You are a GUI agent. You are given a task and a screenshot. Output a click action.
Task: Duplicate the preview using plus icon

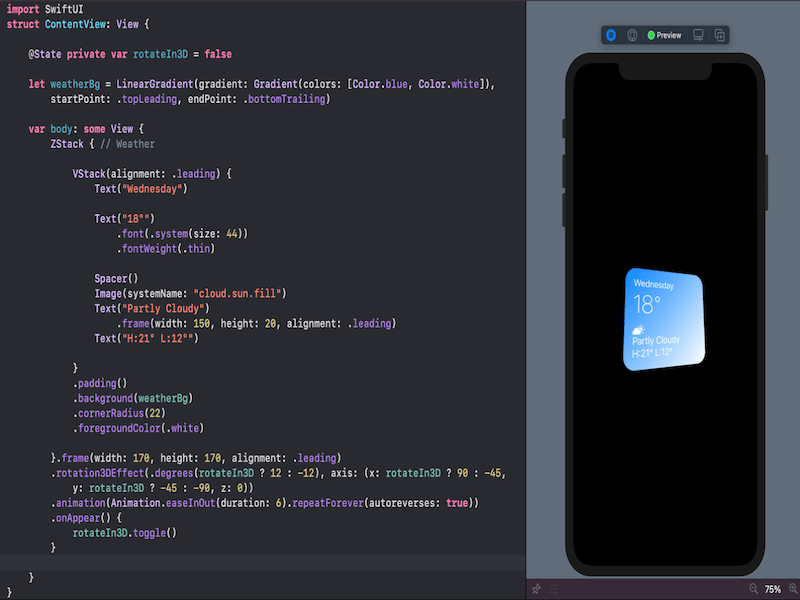tap(721, 33)
